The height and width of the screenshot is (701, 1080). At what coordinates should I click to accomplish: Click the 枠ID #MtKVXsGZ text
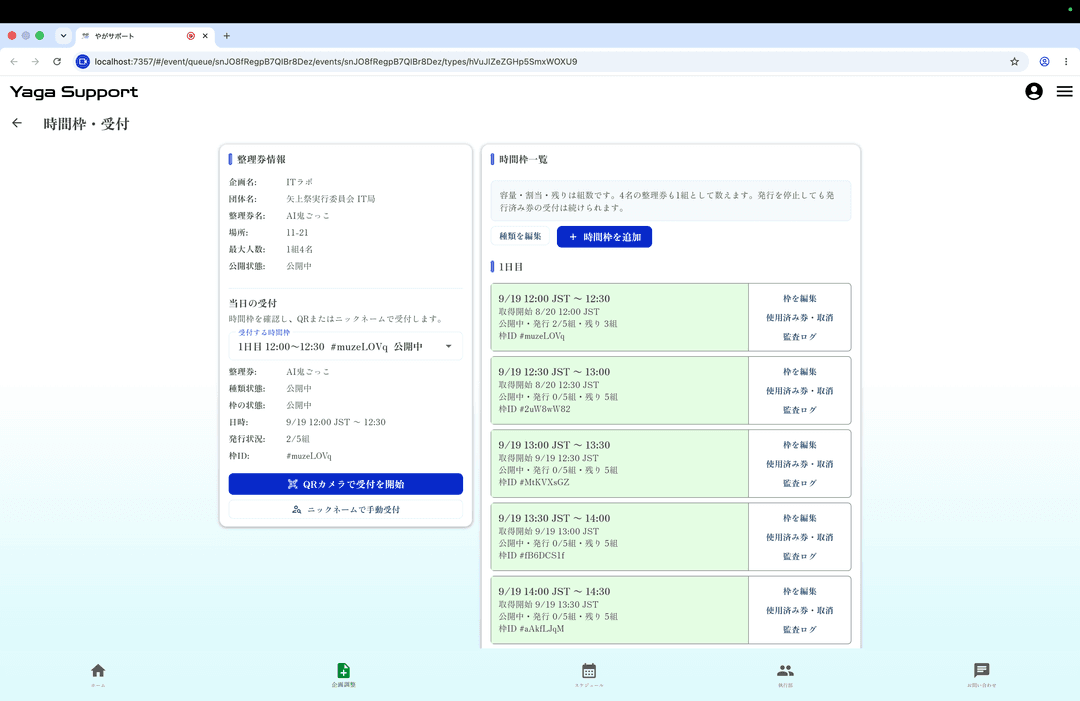click(534, 482)
